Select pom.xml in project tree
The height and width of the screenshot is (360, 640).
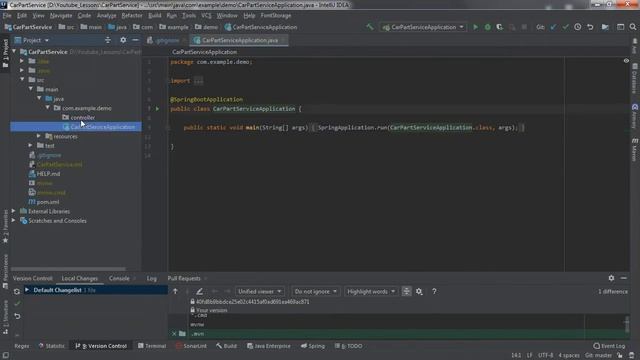point(48,202)
